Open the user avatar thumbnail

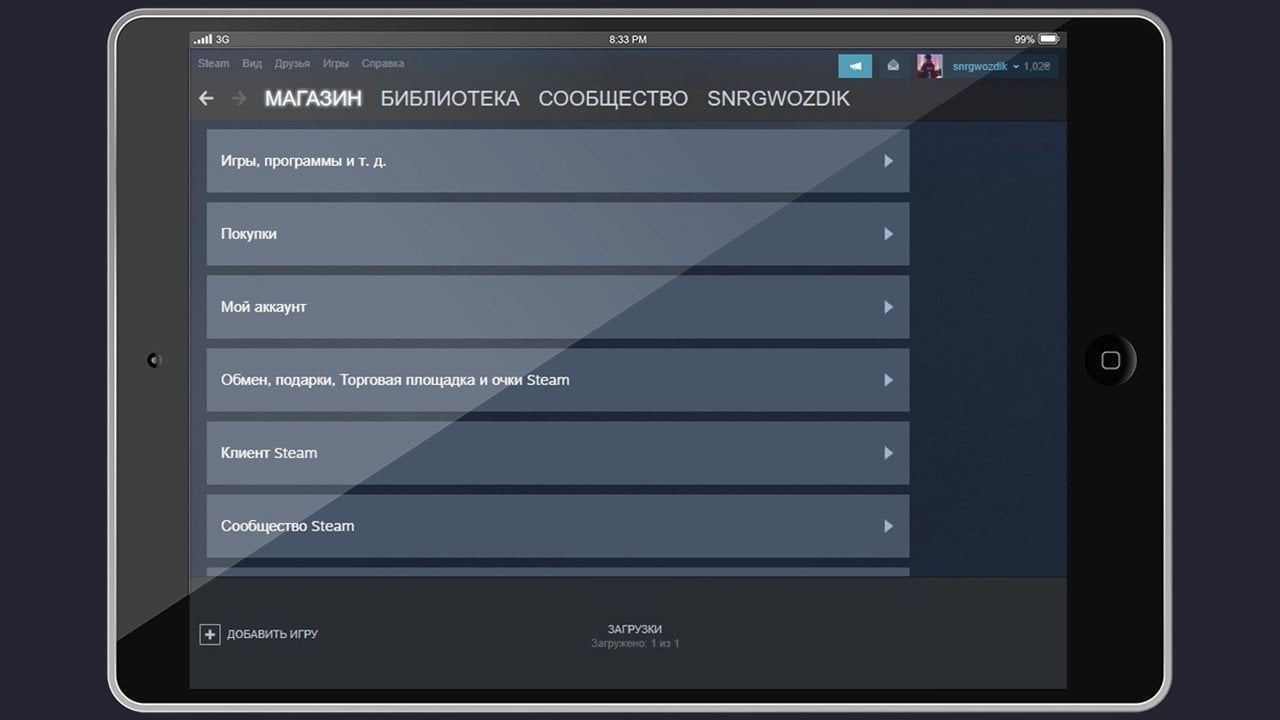(x=929, y=66)
